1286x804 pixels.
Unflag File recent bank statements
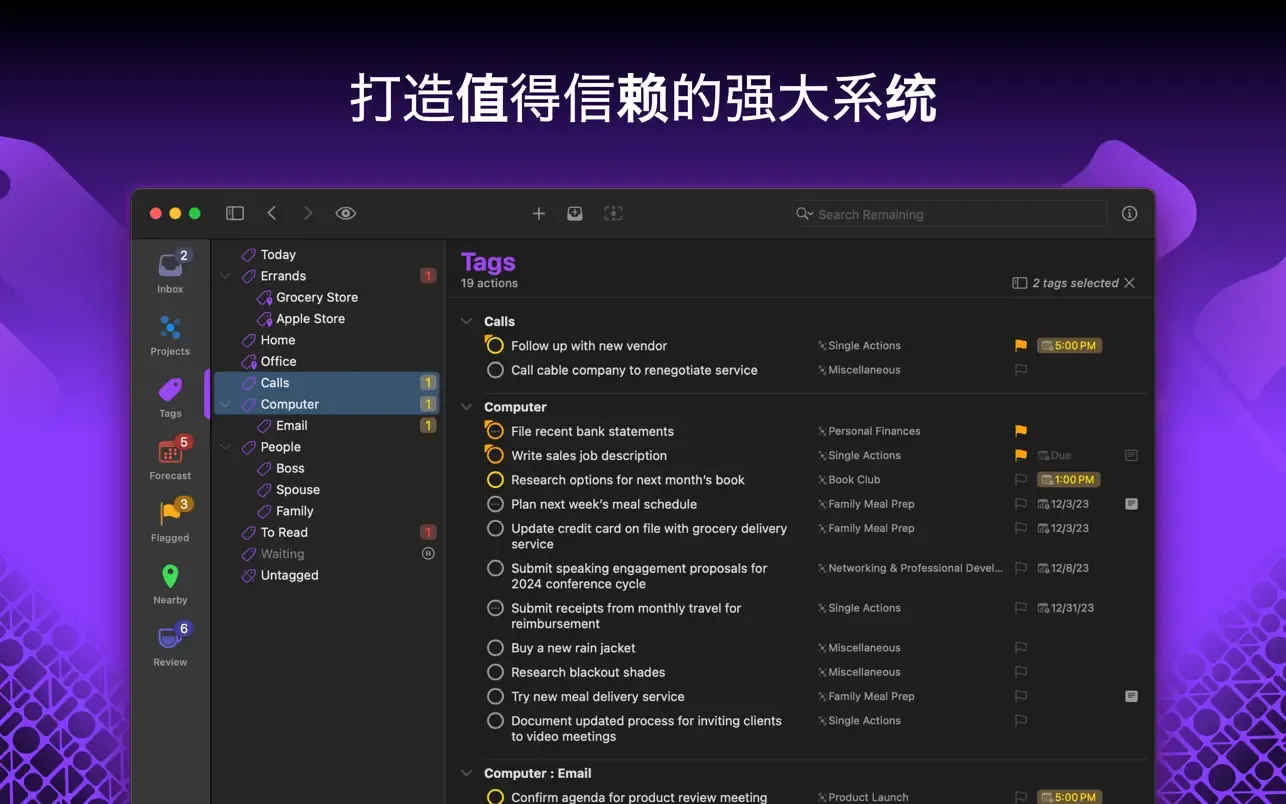(x=1021, y=431)
